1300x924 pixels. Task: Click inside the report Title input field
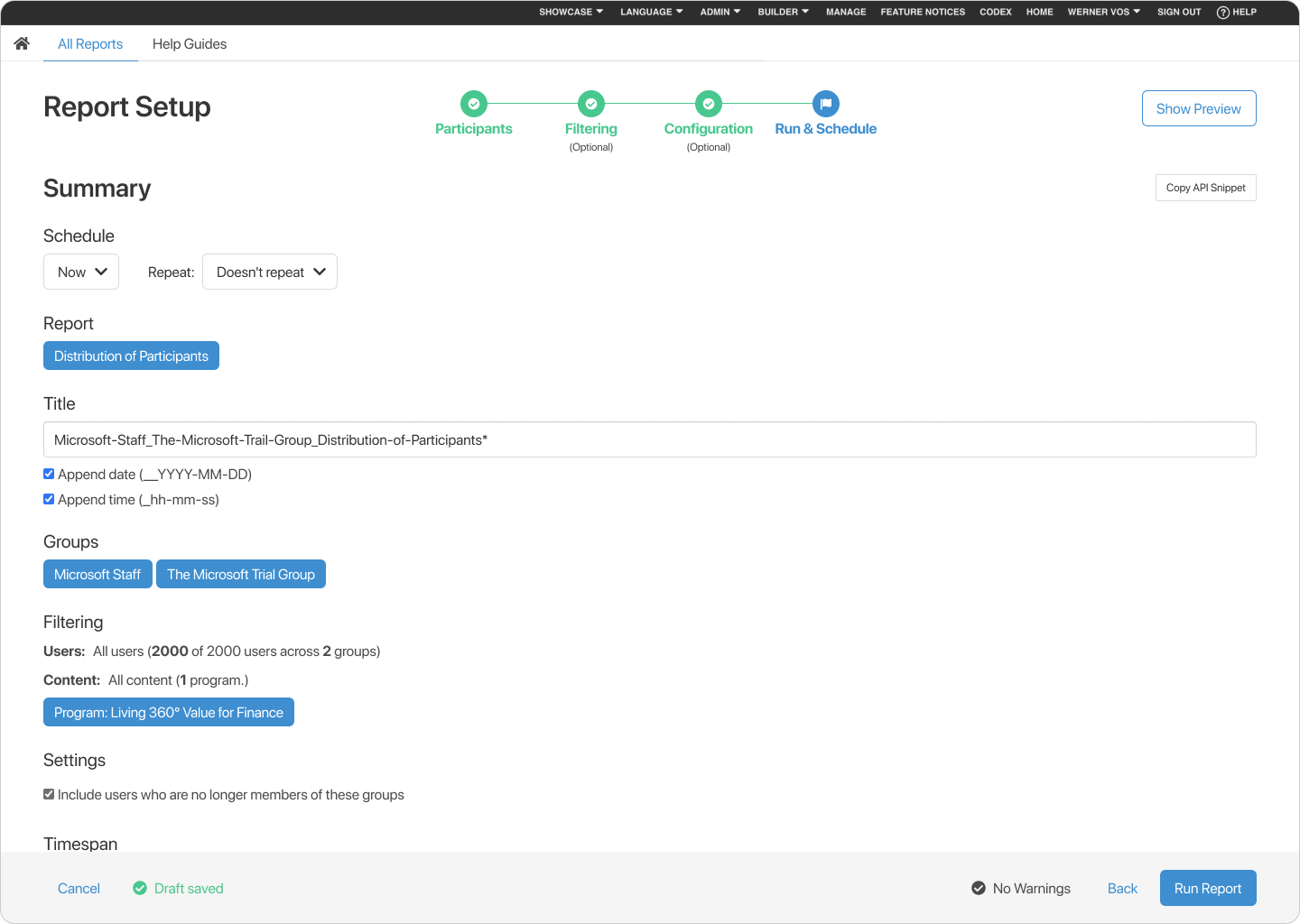point(649,439)
